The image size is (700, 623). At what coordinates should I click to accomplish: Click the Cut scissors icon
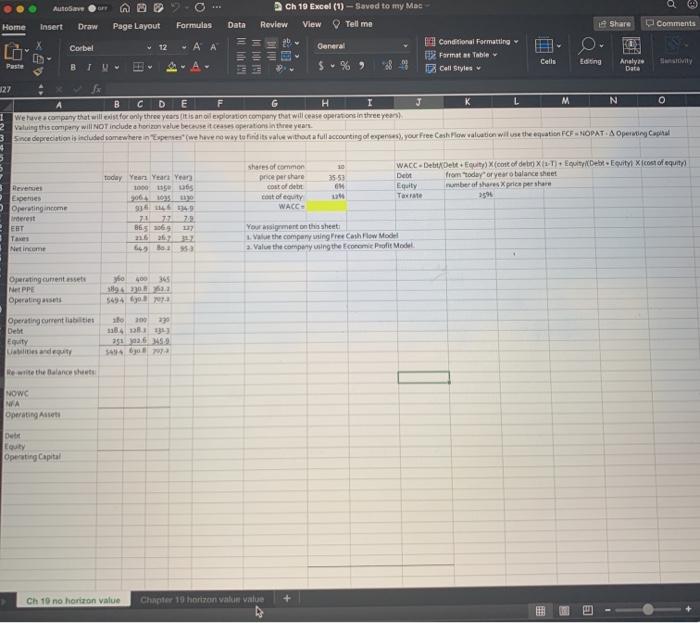(x=39, y=45)
